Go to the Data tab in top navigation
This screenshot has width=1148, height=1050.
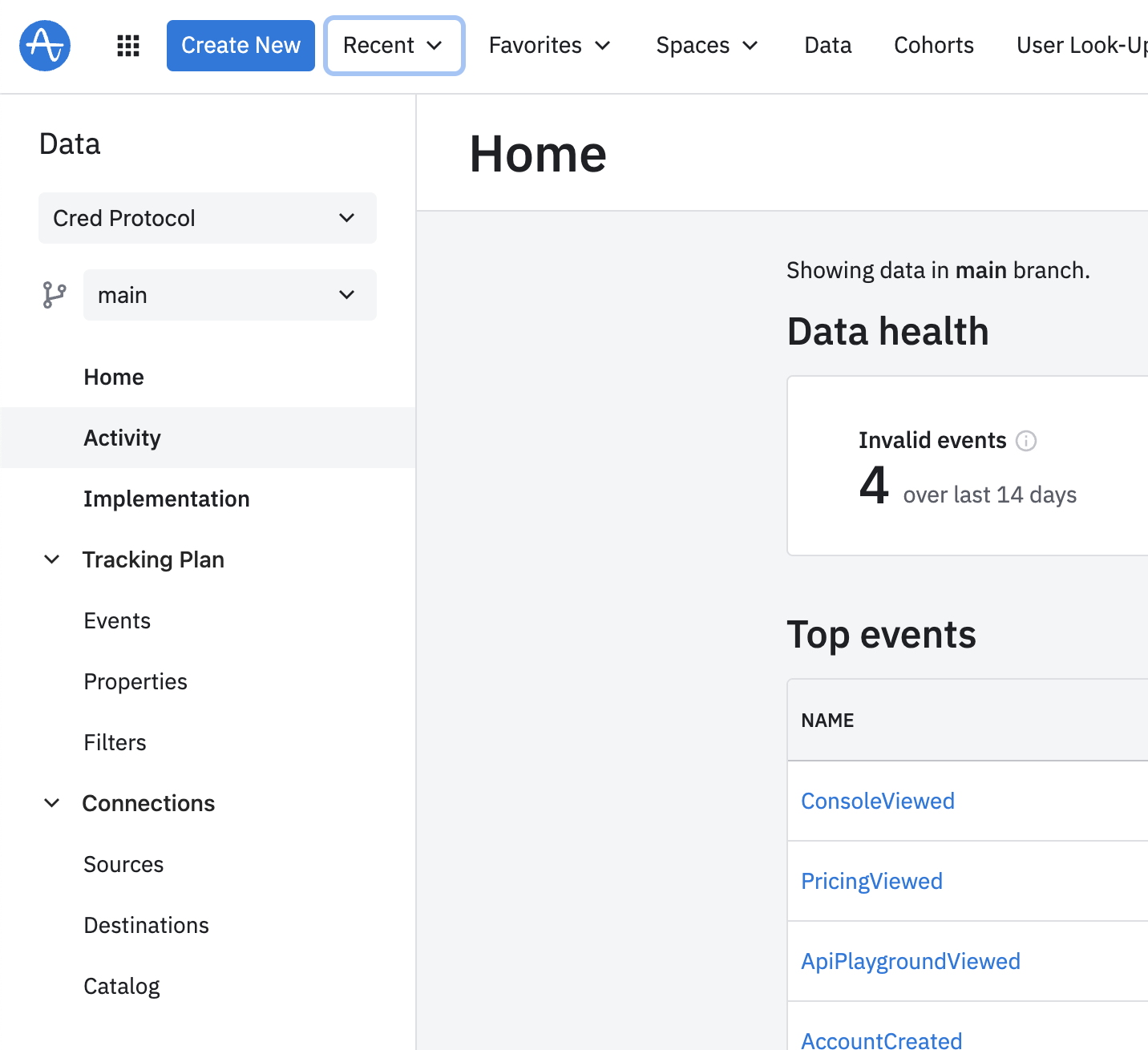coord(828,46)
